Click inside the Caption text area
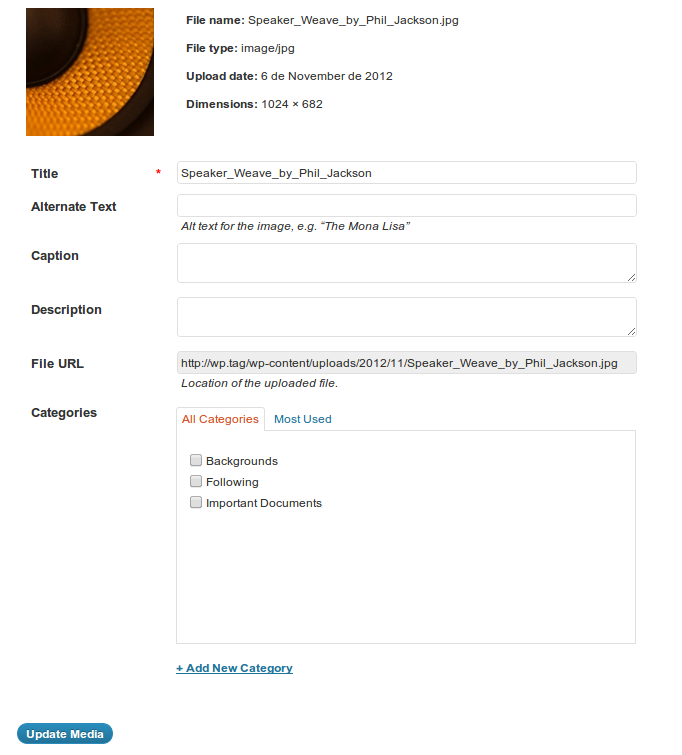The image size is (682, 755). click(x=407, y=263)
